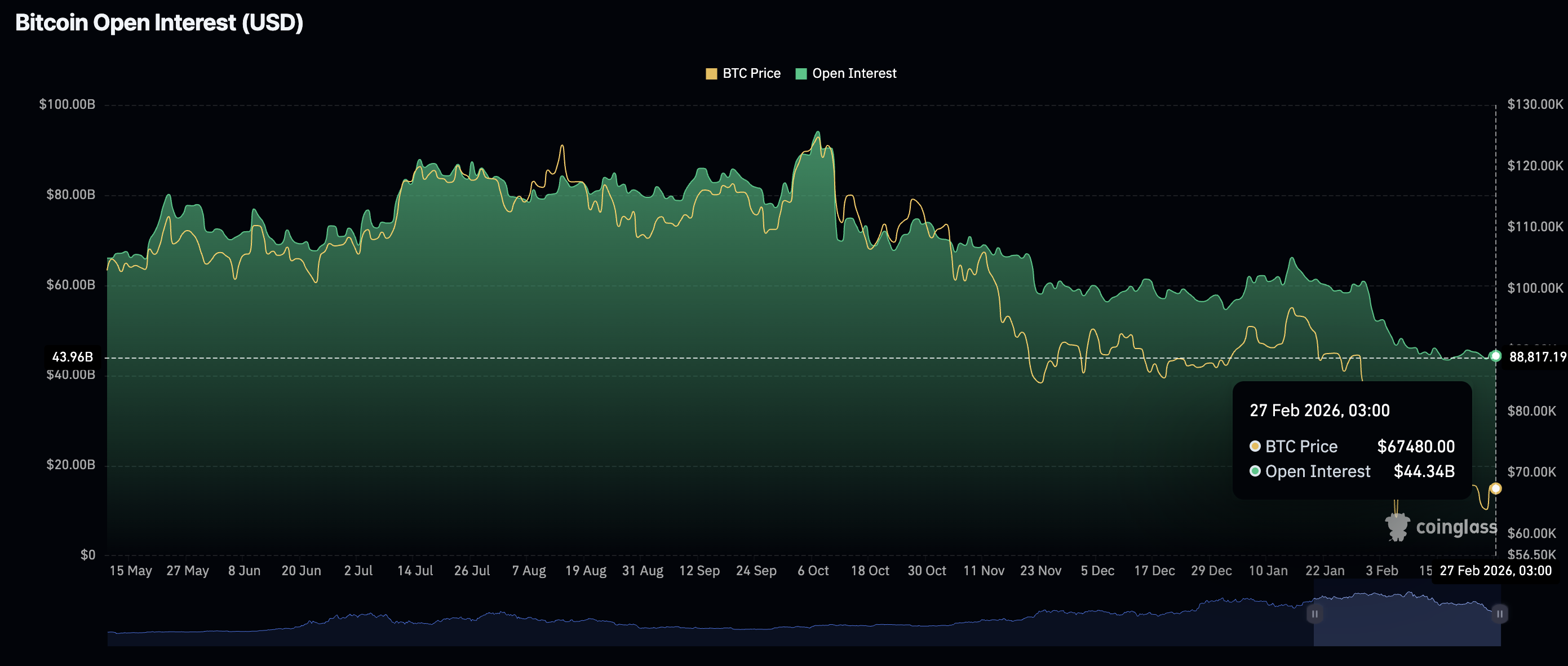The height and width of the screenshot is (666, 1568).
Task: Toggle the Open Interest legend label
Action: pyautogui.click(x=853, y=74)
